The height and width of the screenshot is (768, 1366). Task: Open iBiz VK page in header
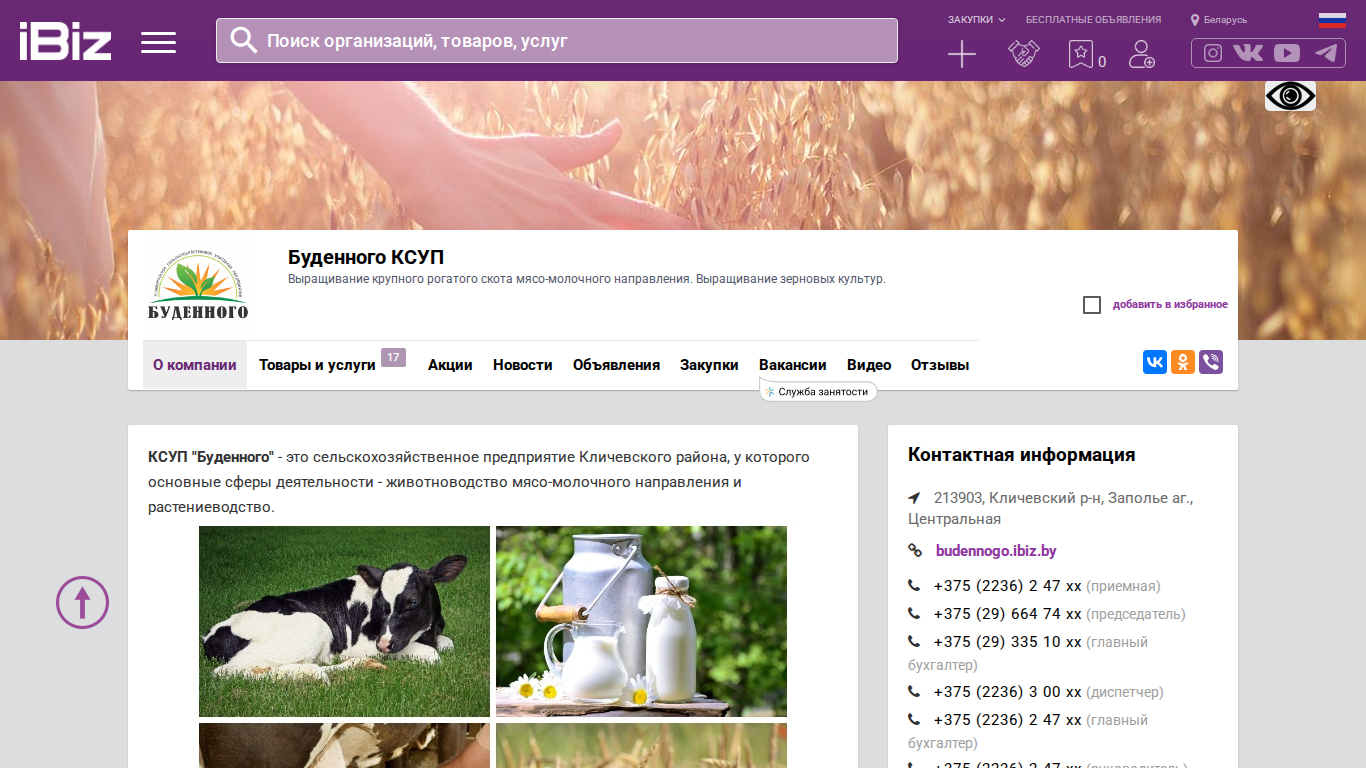pyautogui.click(x=1248, y=53)
